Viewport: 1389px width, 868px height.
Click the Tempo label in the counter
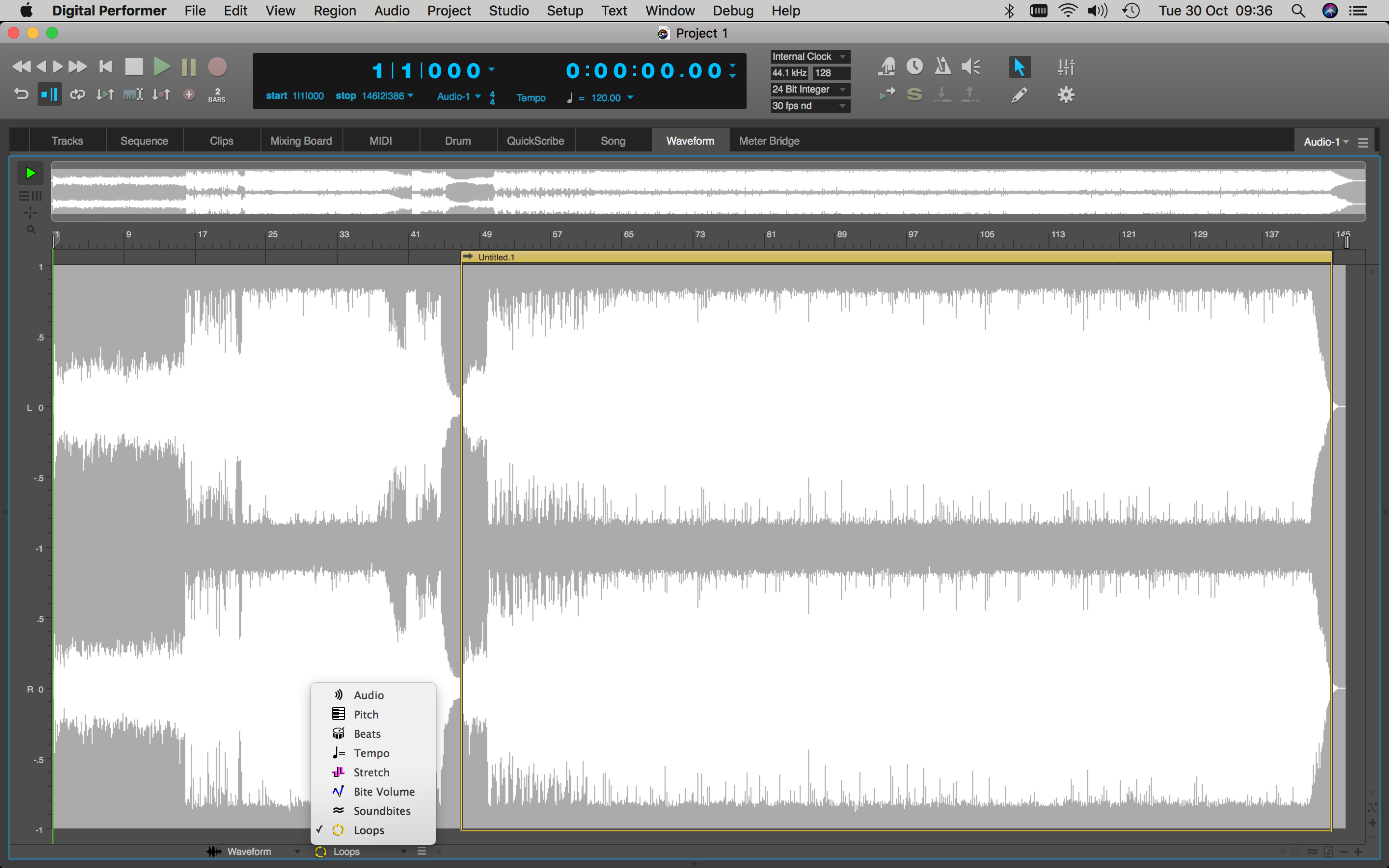point(531,97)
